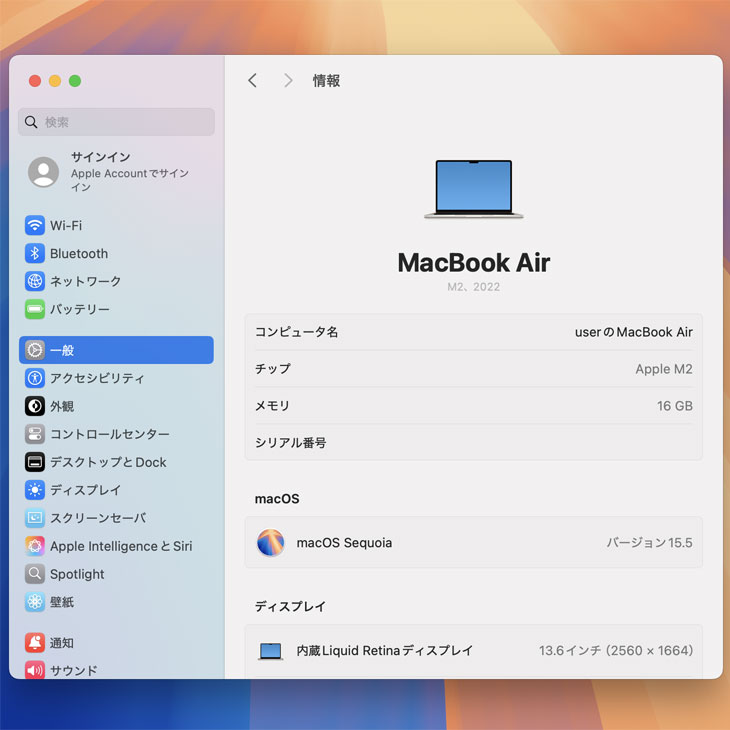Select 外観 label in sidebar
This screenshot has height=730, width=730.
tap(62, 406)
